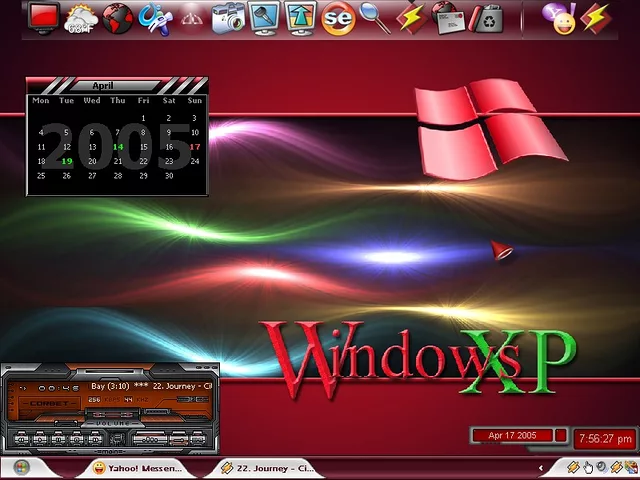Open the camera icon in the dock

click(229, 17)
